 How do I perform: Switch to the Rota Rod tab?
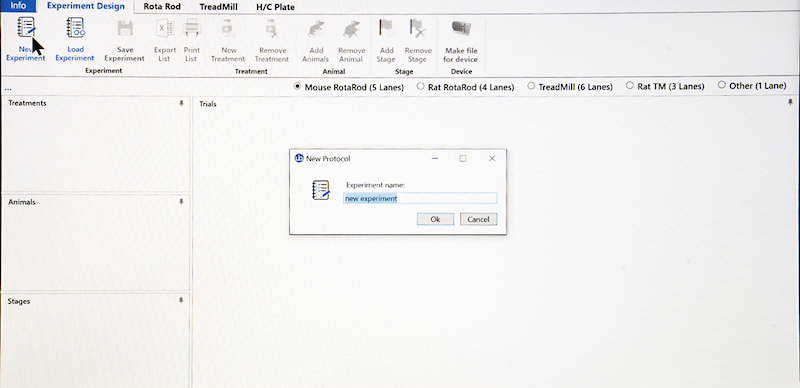coord(162,7)
